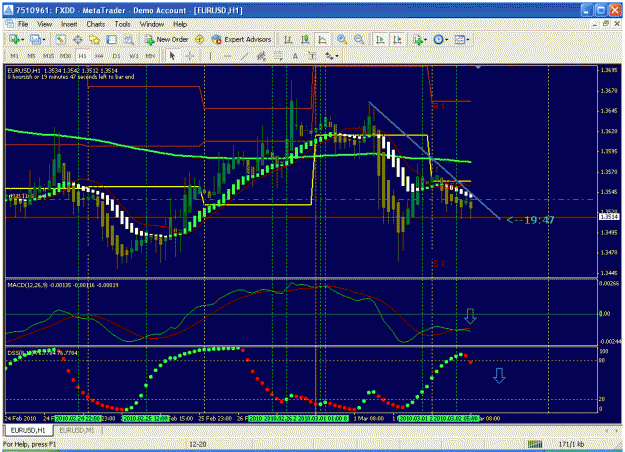625x452 pixels.
Task: Select the Equidistant Channel tool
Action: click(261, 56)
